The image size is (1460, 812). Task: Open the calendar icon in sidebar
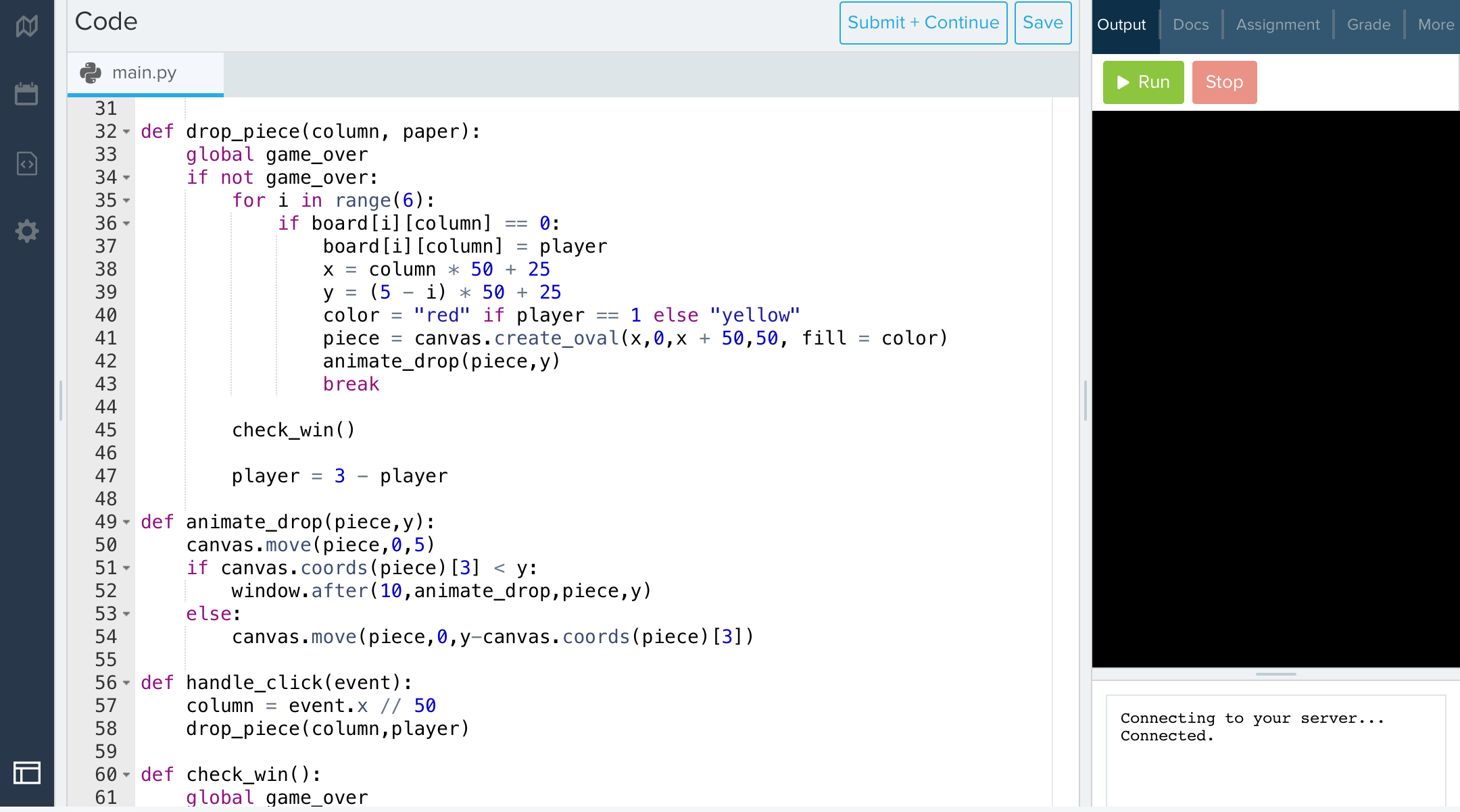(x=27, y=94)
